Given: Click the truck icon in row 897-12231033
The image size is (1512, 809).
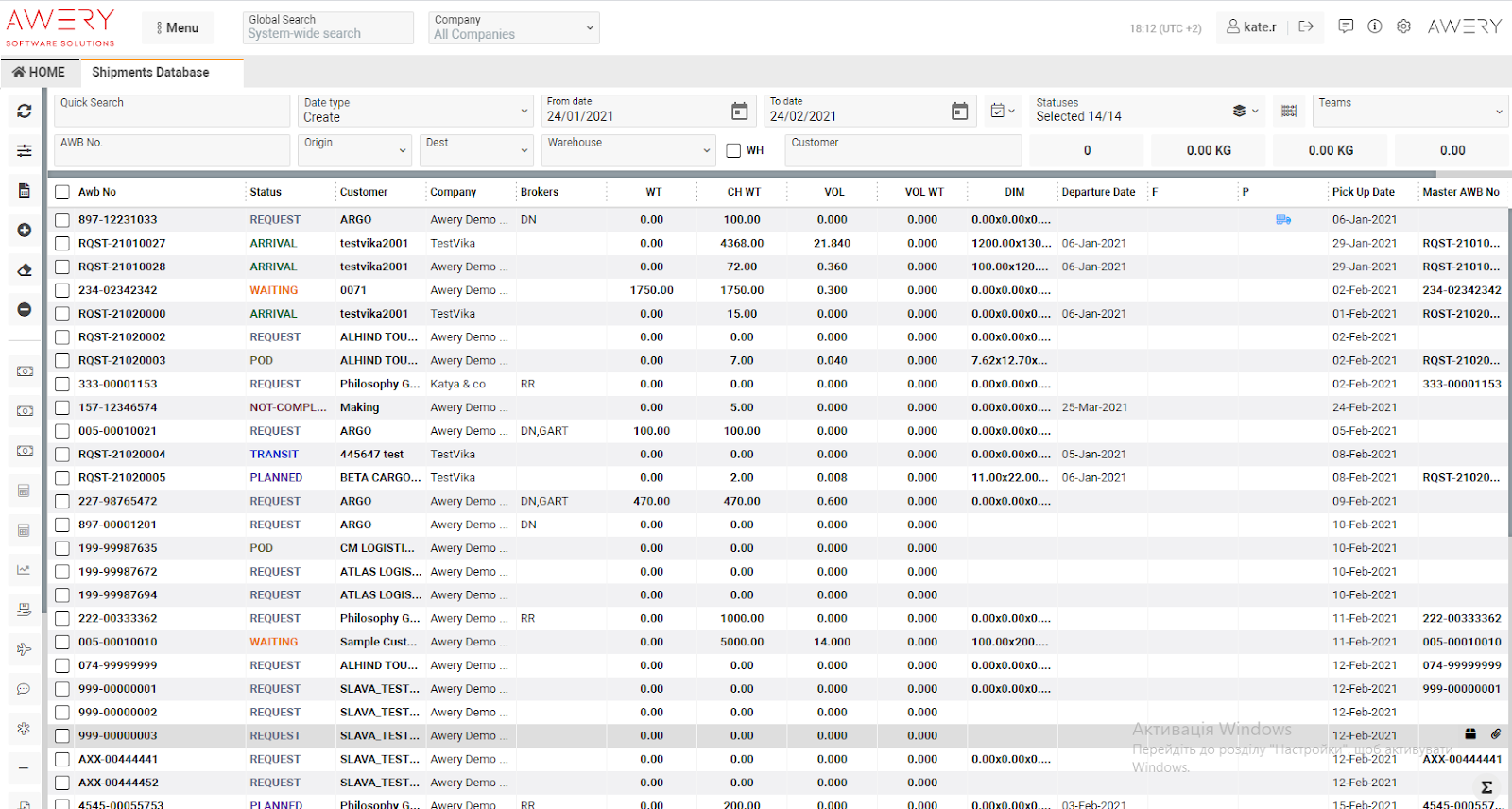Looking at the screenshot, I should (x=1283, y=219).
